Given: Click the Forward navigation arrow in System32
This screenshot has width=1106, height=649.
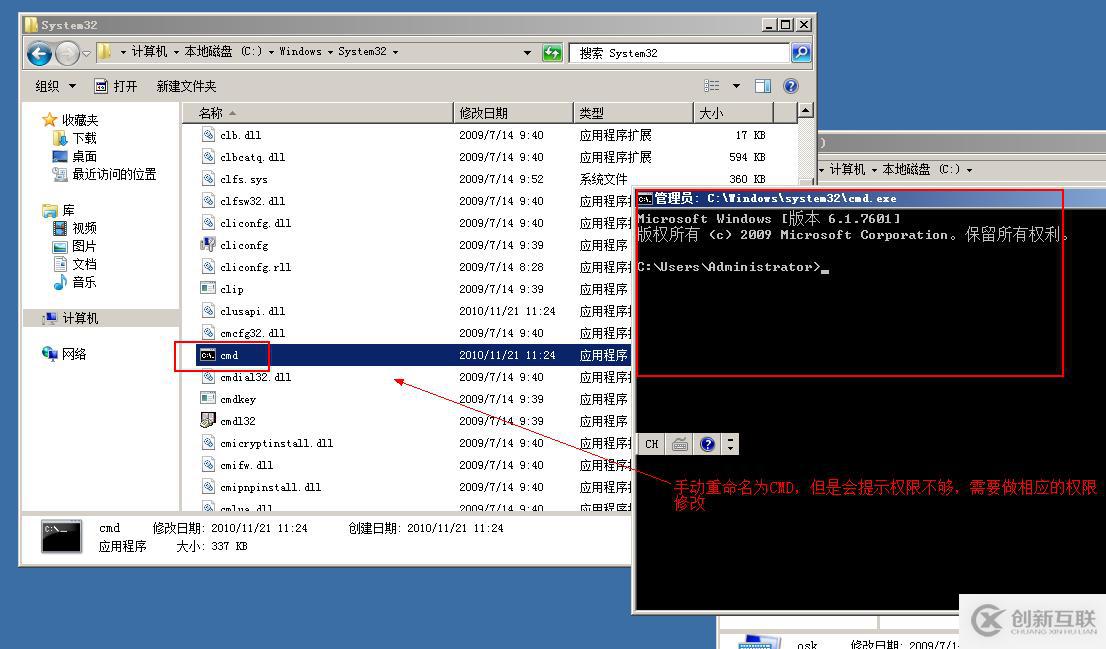Looking at the screenshot, I should [x=68, y=53].
